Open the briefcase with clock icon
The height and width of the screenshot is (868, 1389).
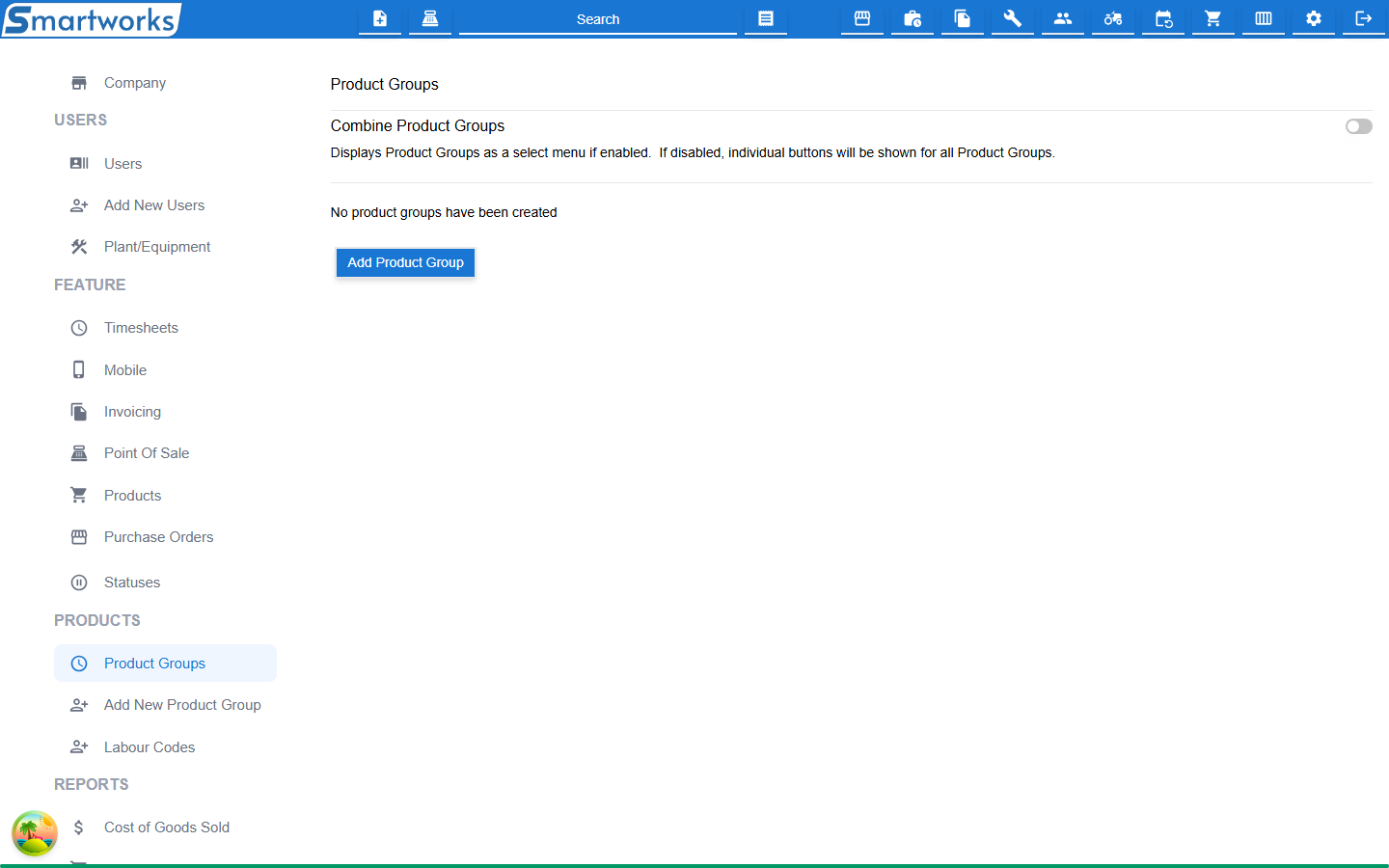[912, 18]
